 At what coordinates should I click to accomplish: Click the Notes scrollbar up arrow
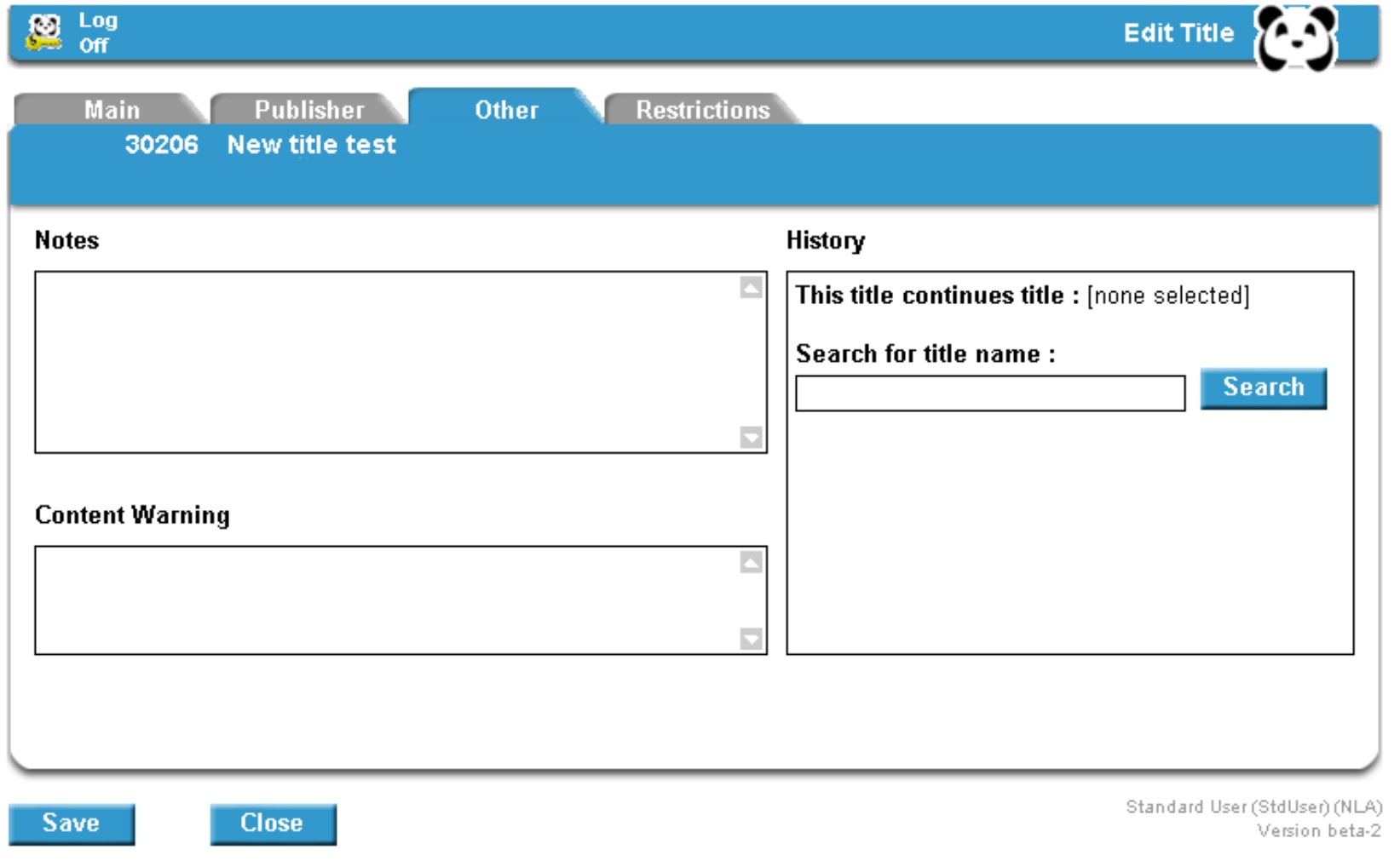pos(751,288)
